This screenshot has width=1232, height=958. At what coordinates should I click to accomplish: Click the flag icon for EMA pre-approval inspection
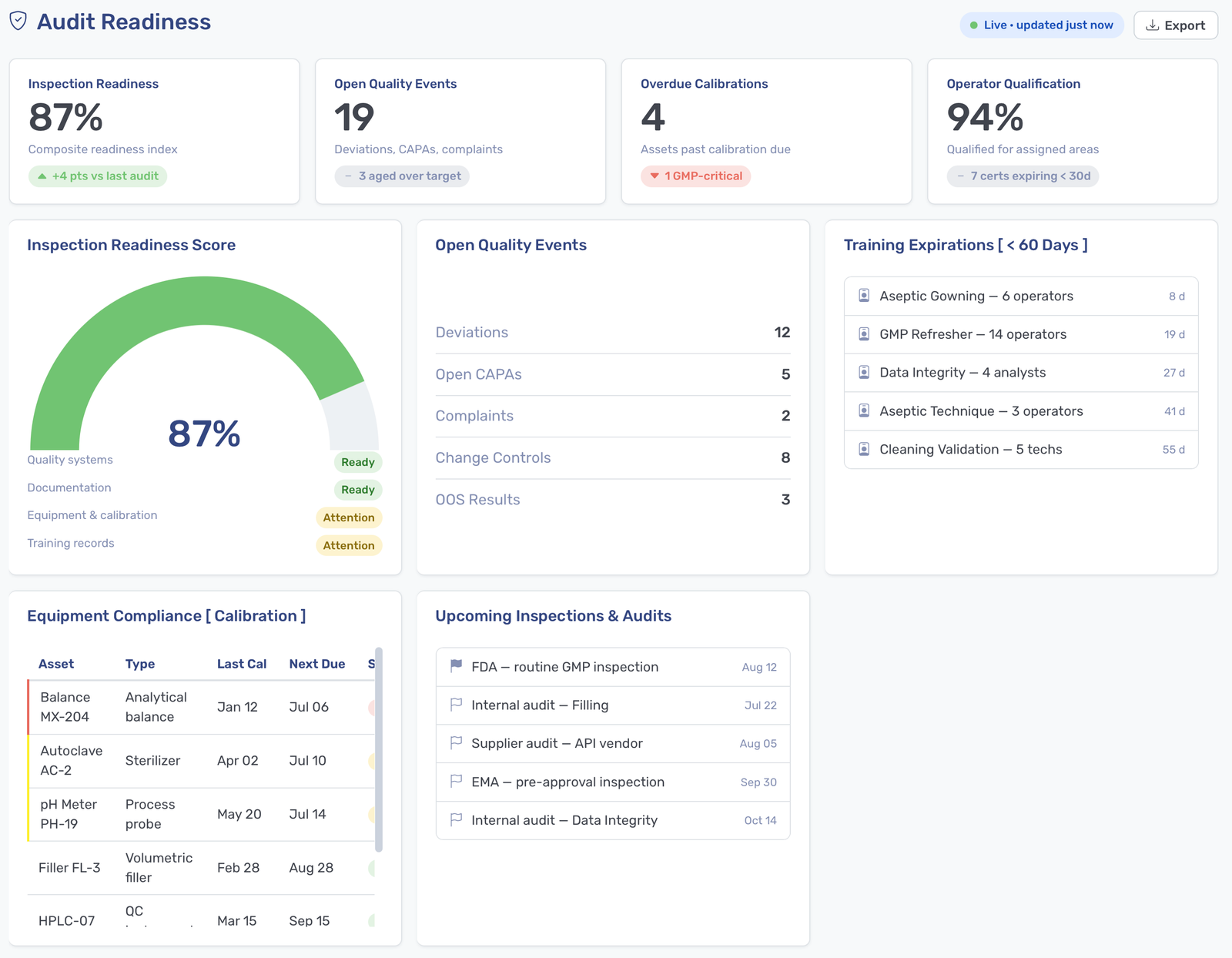tap(456, 782)
